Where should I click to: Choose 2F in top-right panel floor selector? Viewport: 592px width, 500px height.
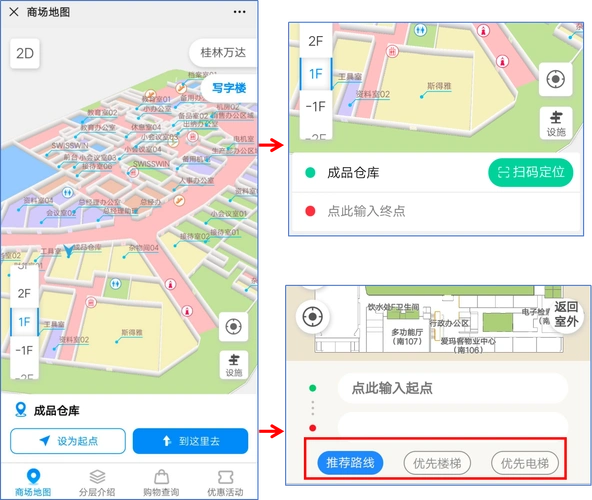click(316, 41)
